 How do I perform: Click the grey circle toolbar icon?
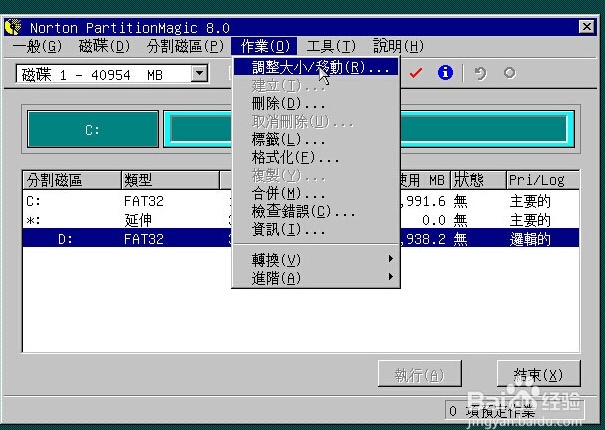tap(510, 73)
